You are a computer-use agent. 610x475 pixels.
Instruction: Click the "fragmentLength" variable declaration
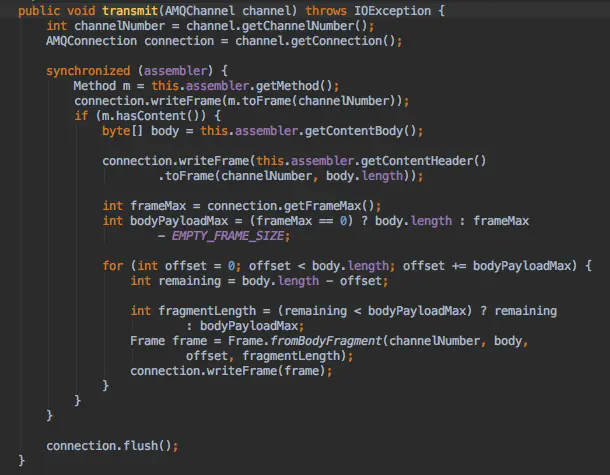tap(207, 311)
